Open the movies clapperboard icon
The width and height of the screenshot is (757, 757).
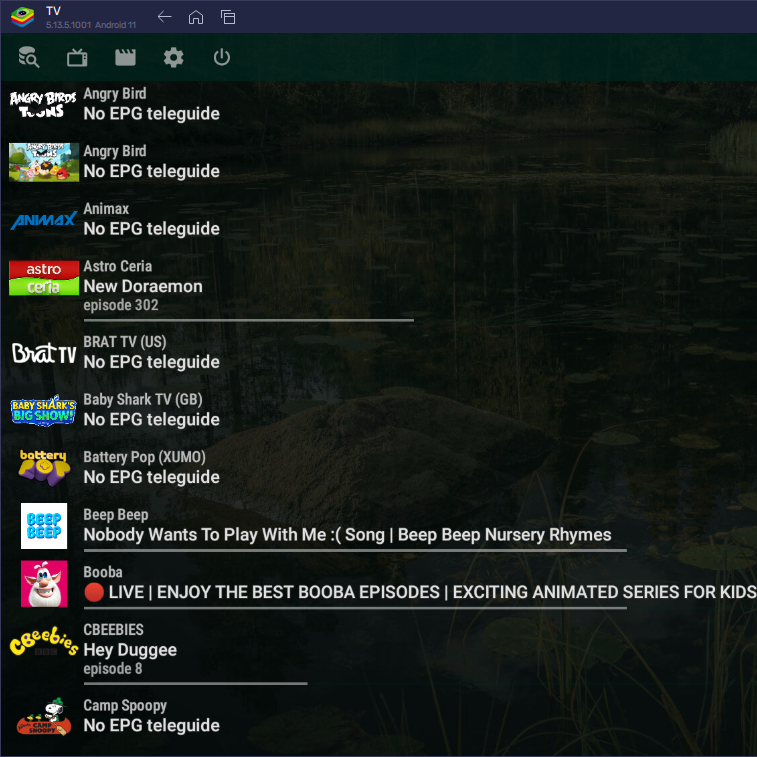click(125, 57)
